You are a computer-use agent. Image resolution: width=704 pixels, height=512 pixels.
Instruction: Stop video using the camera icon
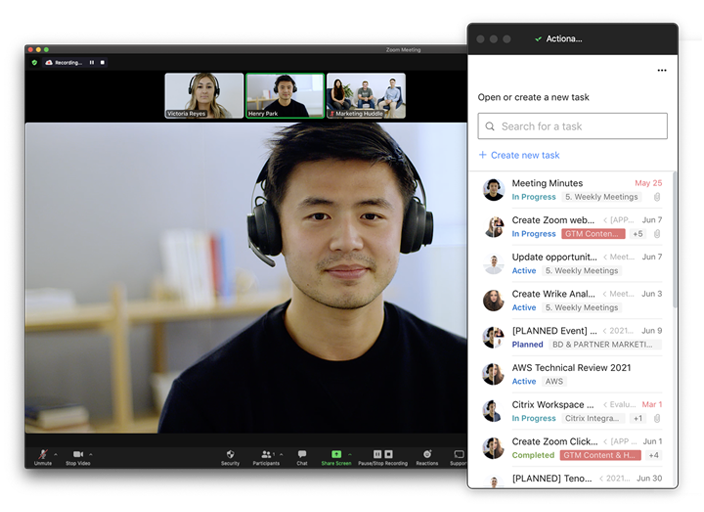(x=78, y=455)
